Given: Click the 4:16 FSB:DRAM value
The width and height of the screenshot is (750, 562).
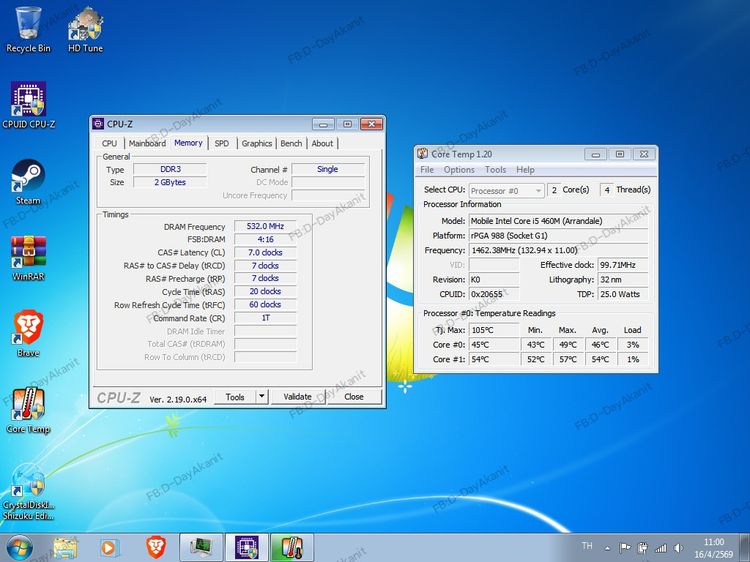Looking at the screenshot, I should (x=265, y=239).
